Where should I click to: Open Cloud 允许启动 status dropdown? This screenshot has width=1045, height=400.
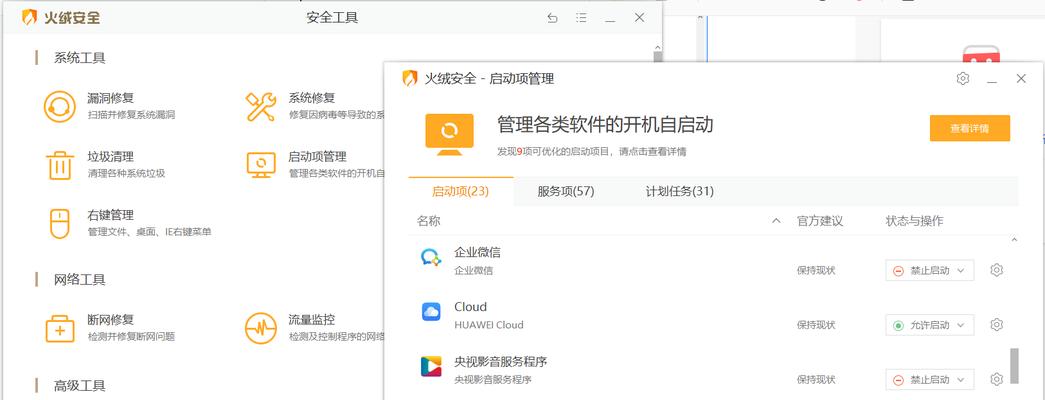pos(930,325)
